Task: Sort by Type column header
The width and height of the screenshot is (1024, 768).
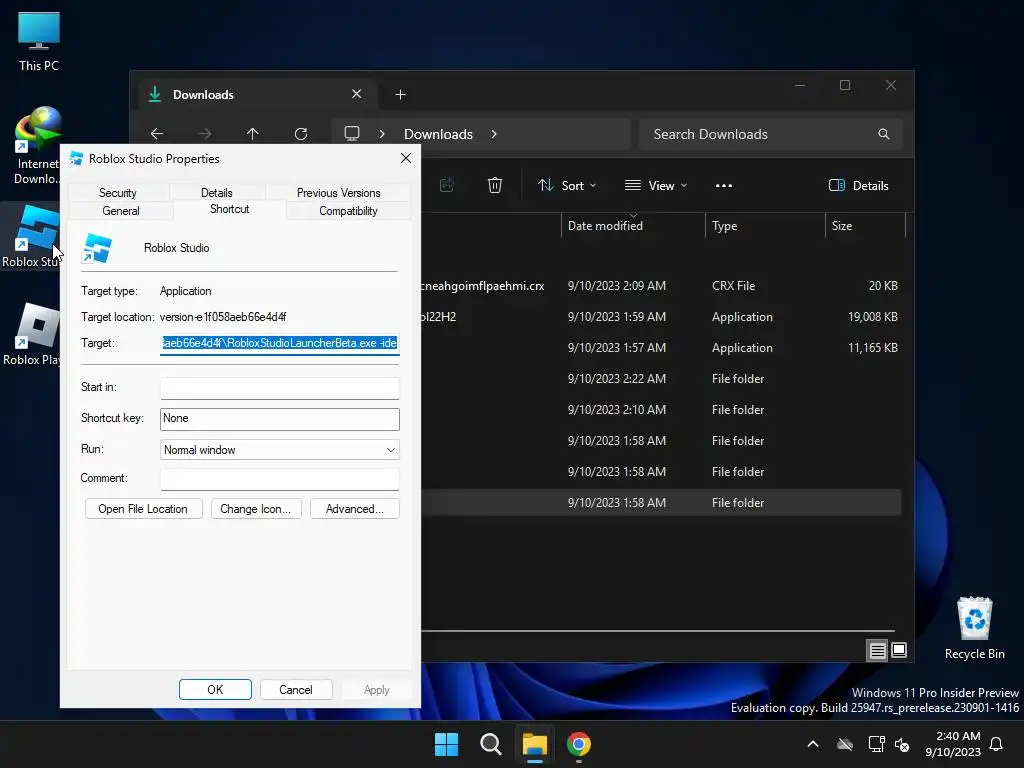Action: [765, 225]
